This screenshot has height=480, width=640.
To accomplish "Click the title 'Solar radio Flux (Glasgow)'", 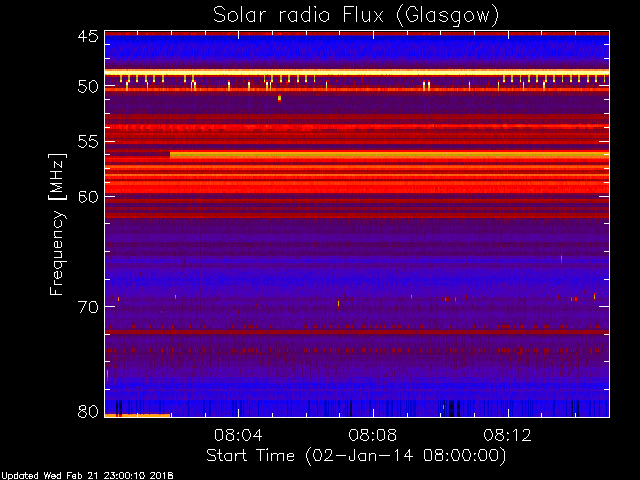I will [x=356, y=15].
